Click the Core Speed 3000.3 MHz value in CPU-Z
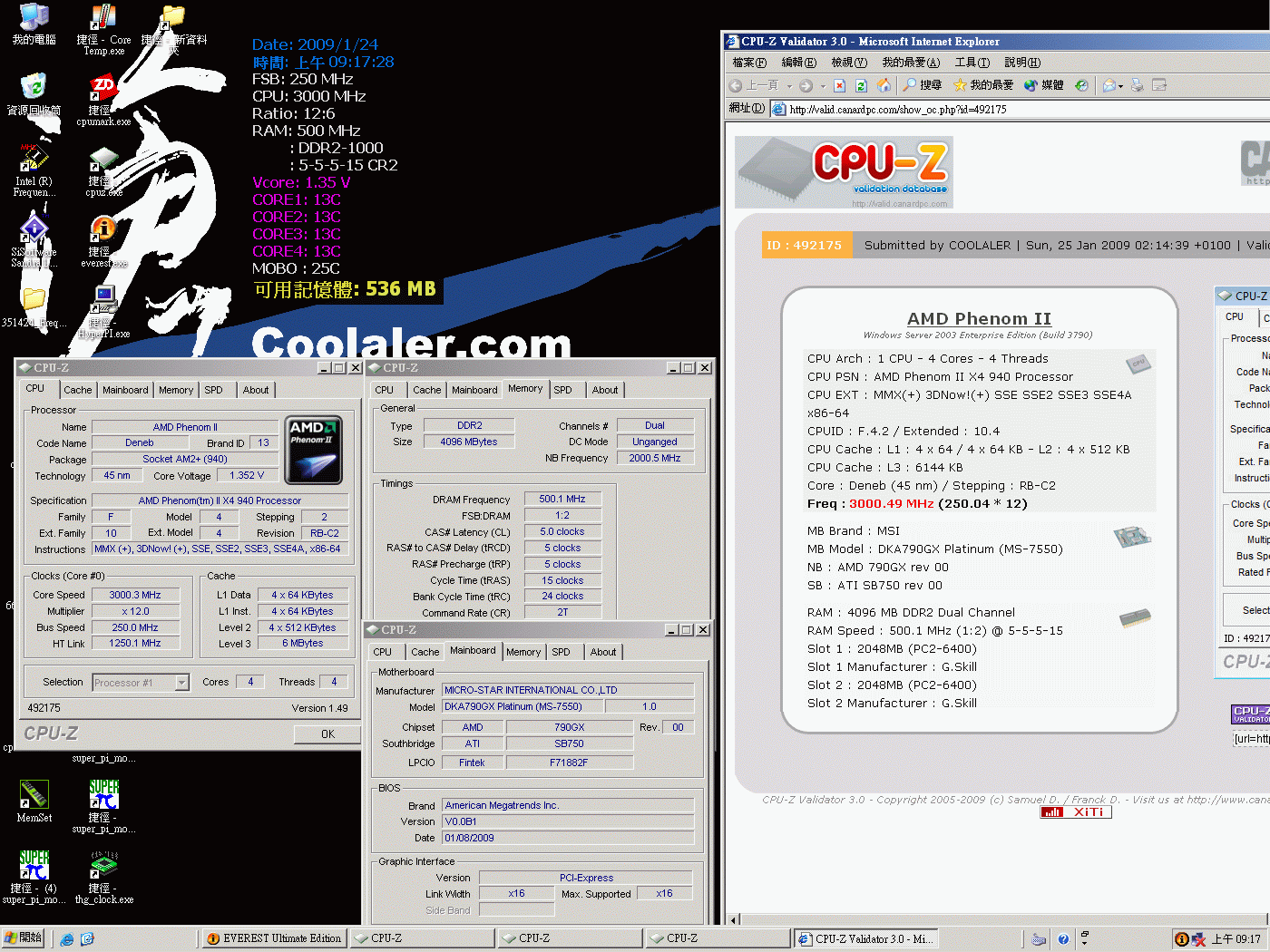 pos(135,595)
